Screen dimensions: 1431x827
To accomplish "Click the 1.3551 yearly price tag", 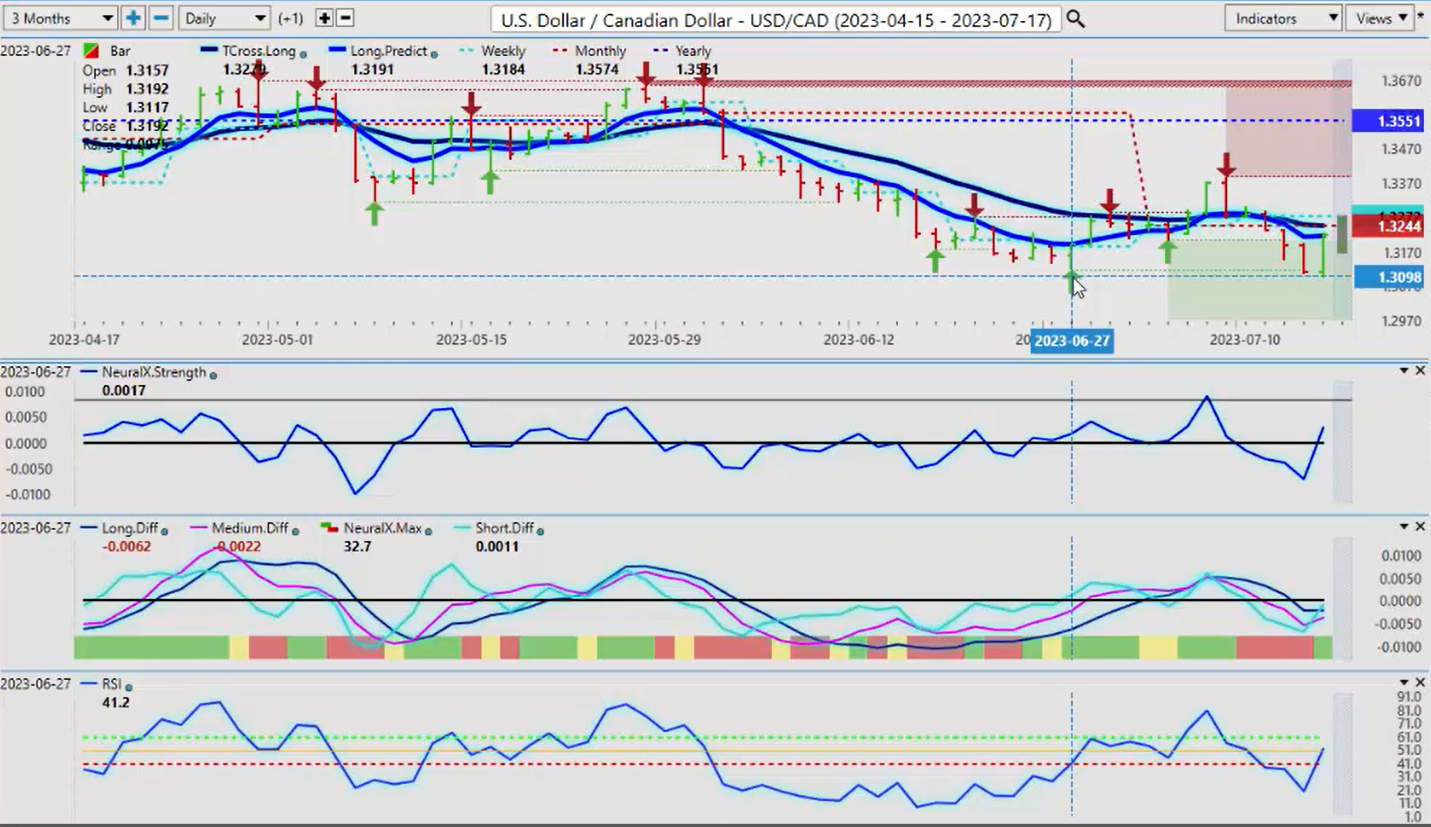I will [x=1391, y=121].
